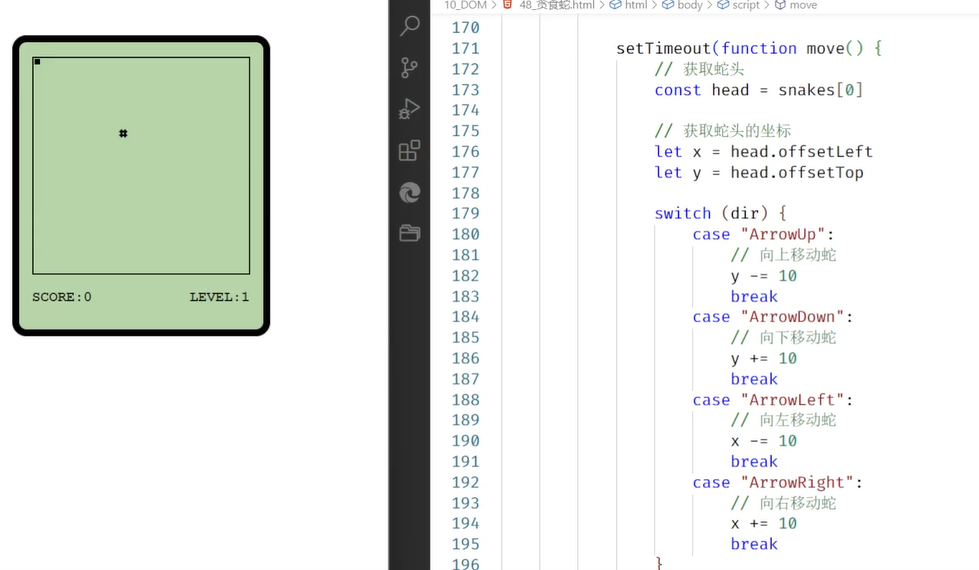979x570 pixels.
Task: Click setTimeout on line 171
Action: click(x=664, y=49)
